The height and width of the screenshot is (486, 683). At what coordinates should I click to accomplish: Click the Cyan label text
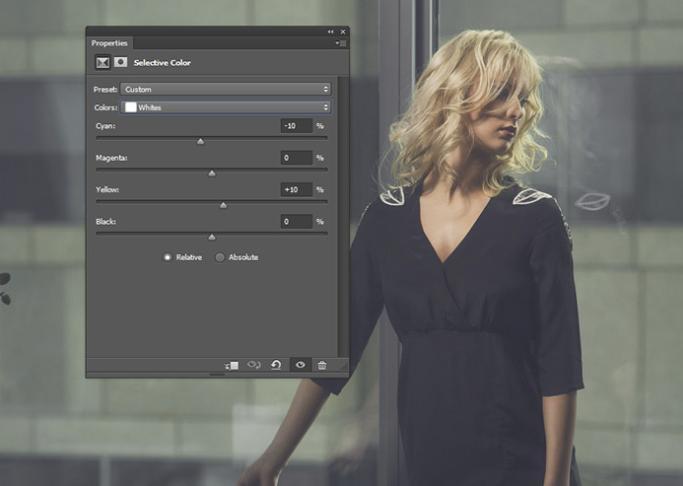click(x=105, y=126)
